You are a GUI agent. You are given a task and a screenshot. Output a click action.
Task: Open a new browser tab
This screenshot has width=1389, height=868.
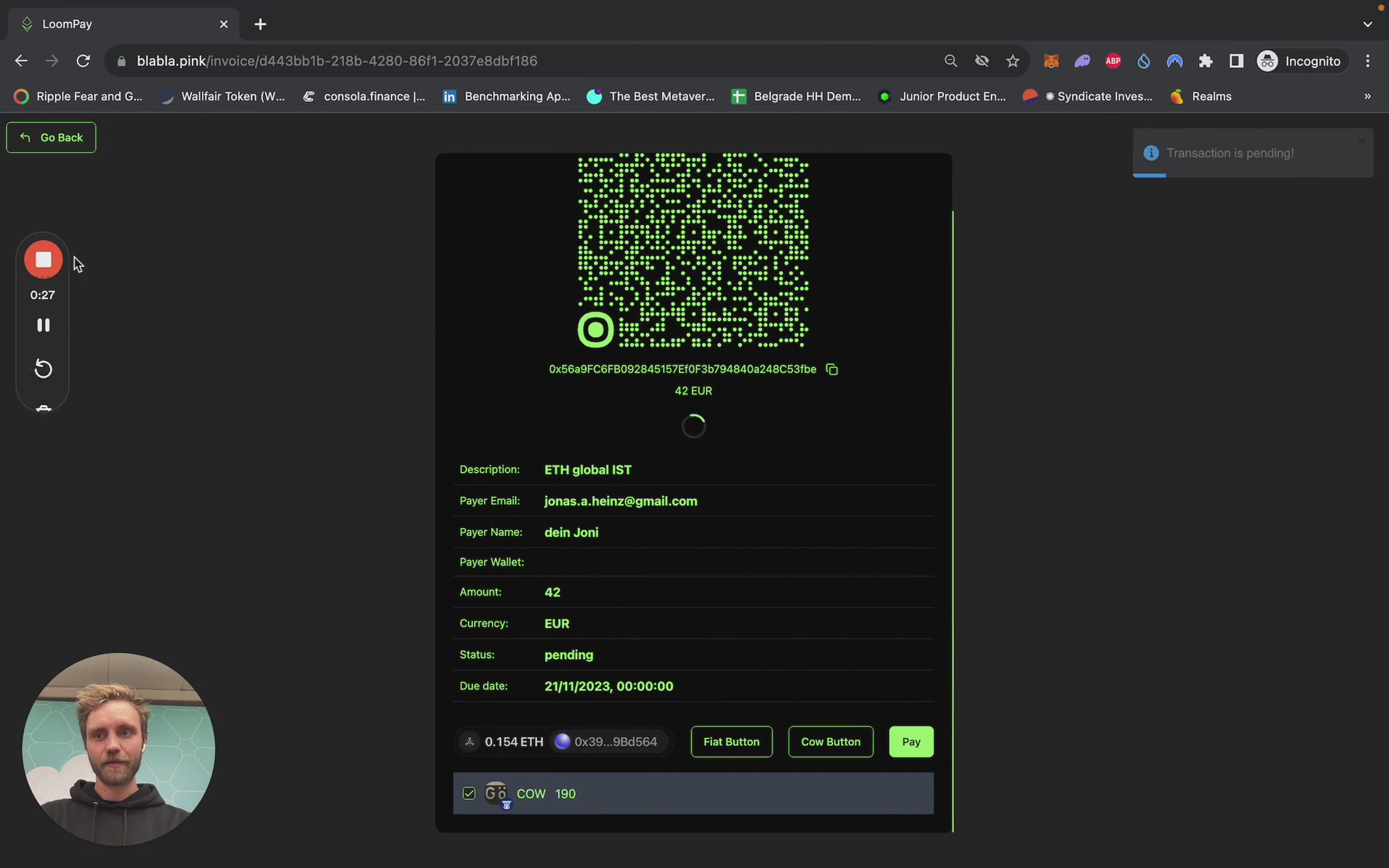tap(260, 24)
